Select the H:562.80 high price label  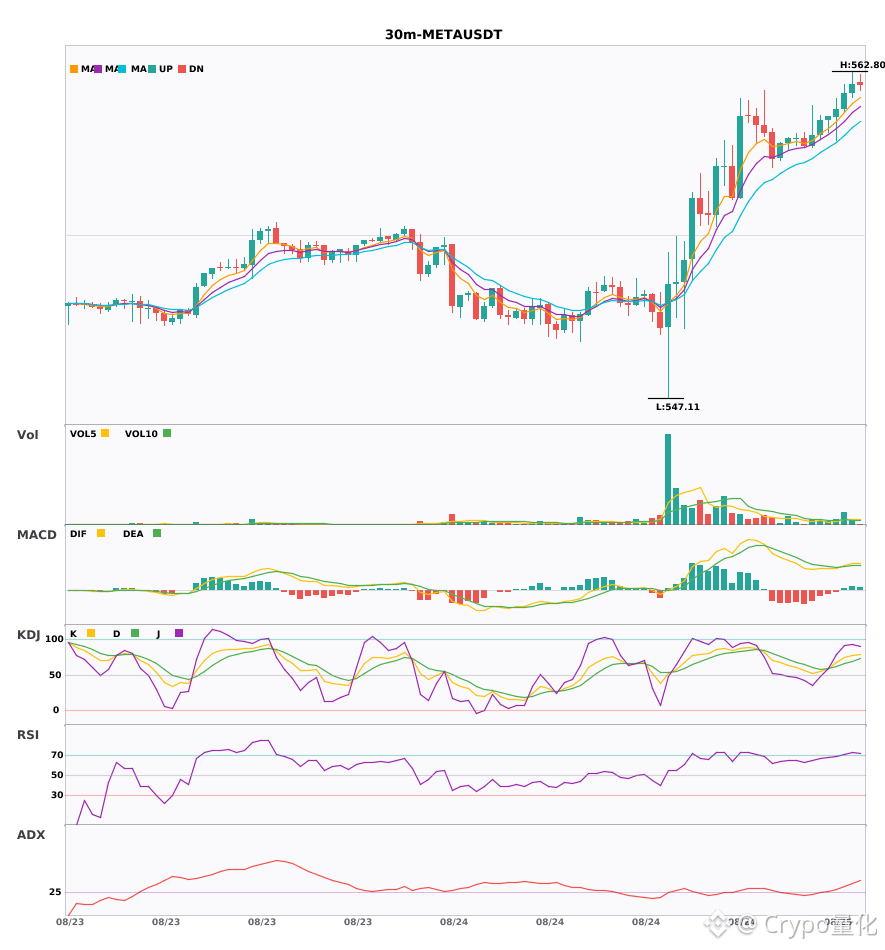(862, 65)
